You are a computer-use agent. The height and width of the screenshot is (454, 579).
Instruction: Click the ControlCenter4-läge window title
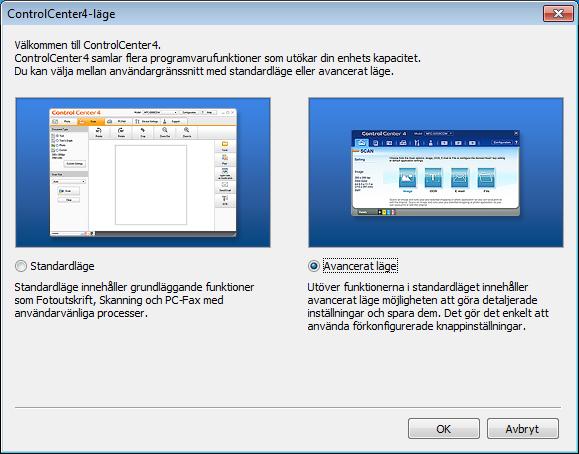click(x=61, y=14)
